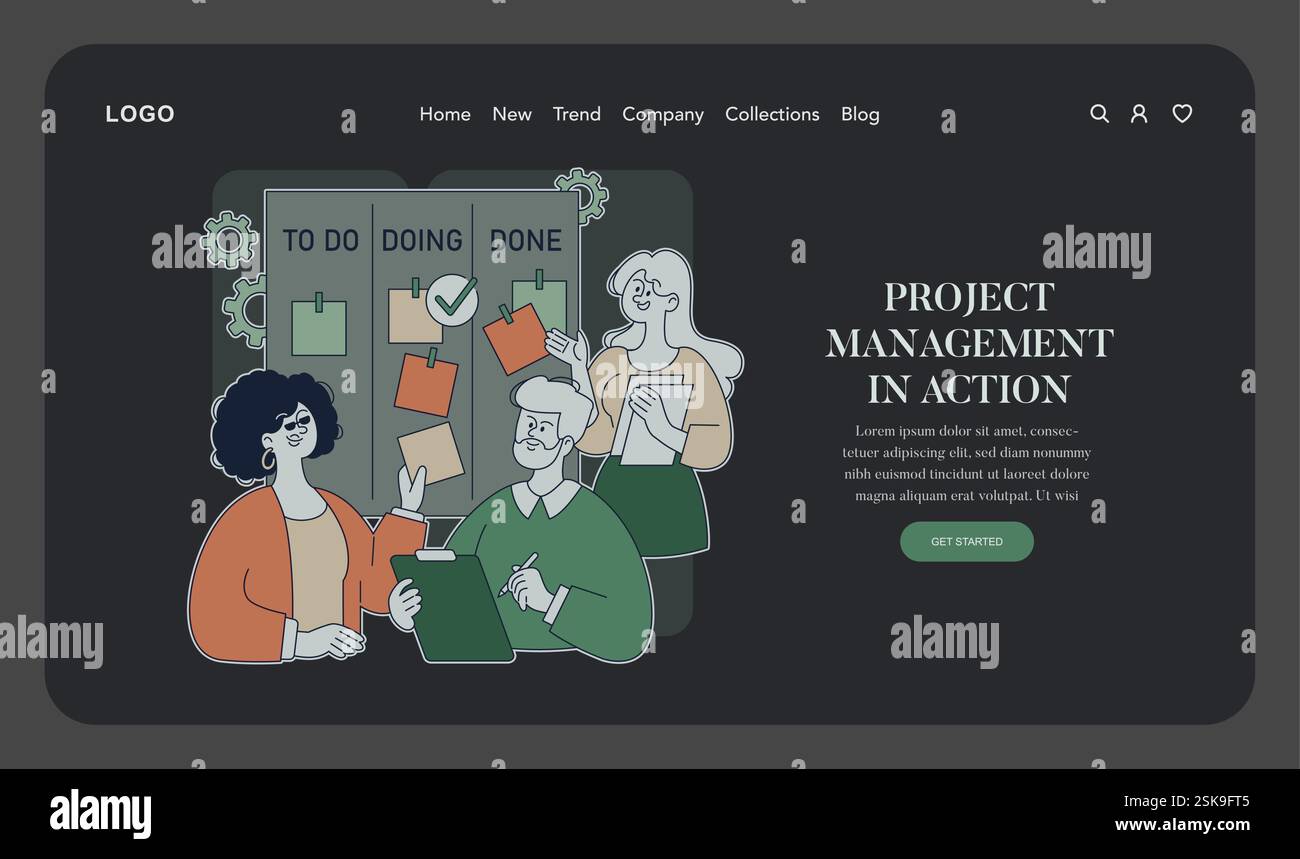Viewport: 1300px width, 859px height.
Task: Go to the New menu item
Action: [512, 114]
